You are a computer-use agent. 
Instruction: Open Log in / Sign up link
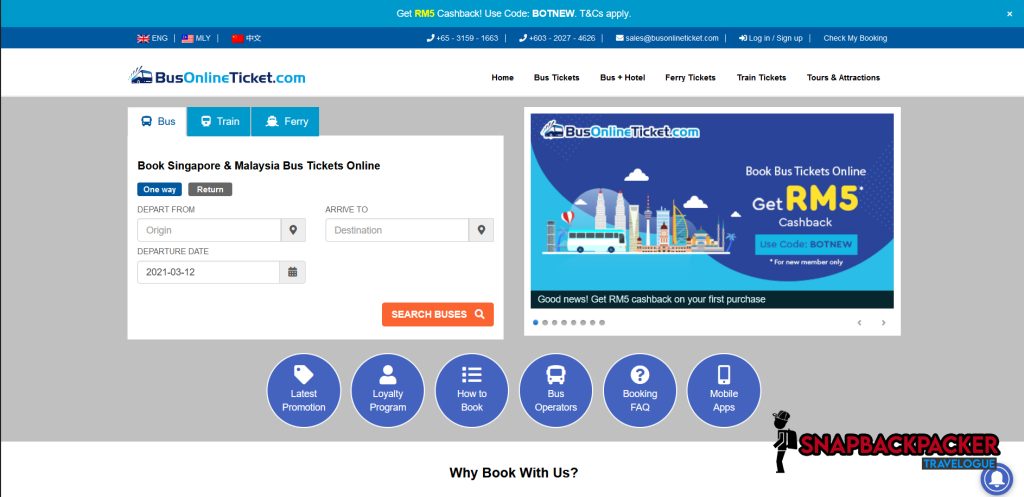tap(771, 39)
